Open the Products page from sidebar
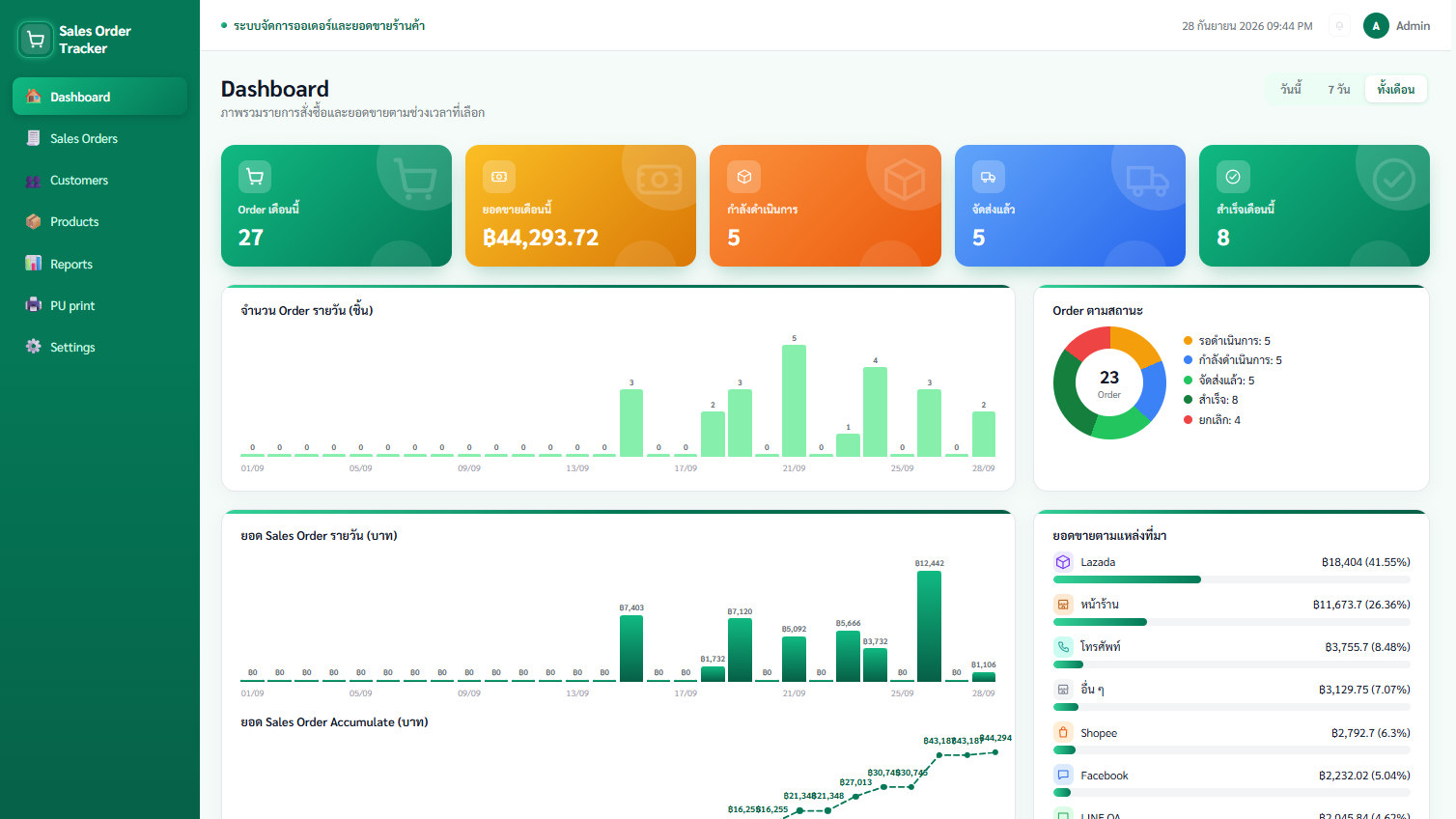The height and width of the screenshot is (819, 1456). click(99, 221)
